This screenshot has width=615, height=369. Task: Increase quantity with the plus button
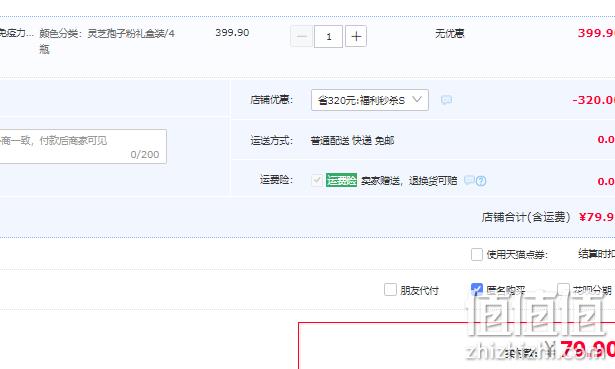[356, 36]
